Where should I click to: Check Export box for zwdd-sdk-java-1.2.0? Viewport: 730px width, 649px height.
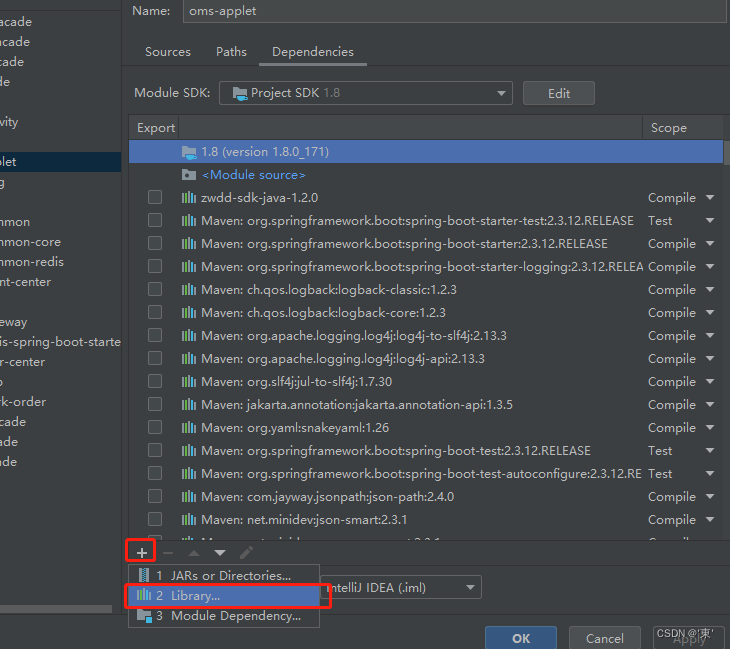[155, 197]
